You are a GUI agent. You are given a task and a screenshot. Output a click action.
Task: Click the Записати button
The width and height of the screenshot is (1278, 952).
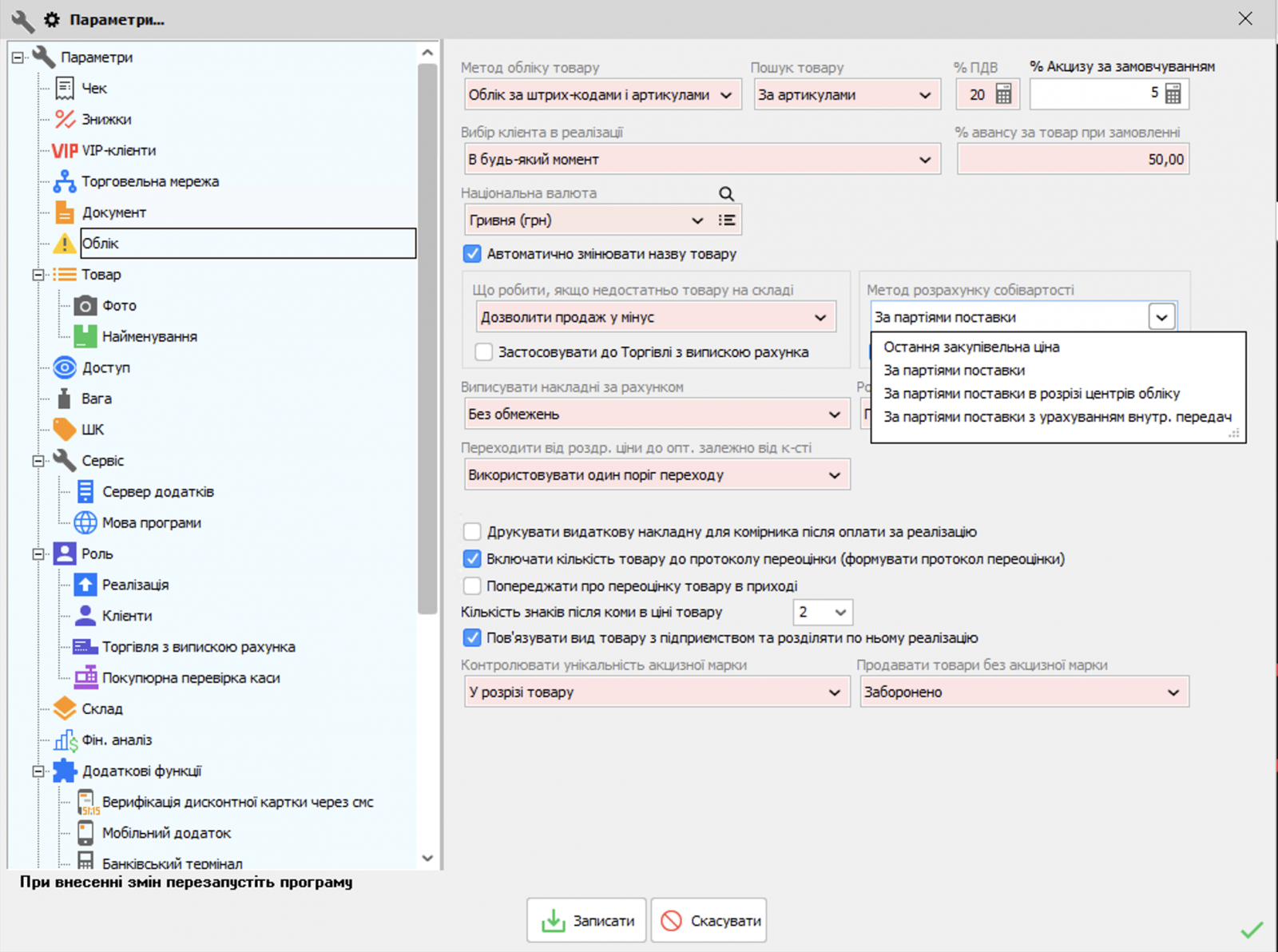(587, 921)
